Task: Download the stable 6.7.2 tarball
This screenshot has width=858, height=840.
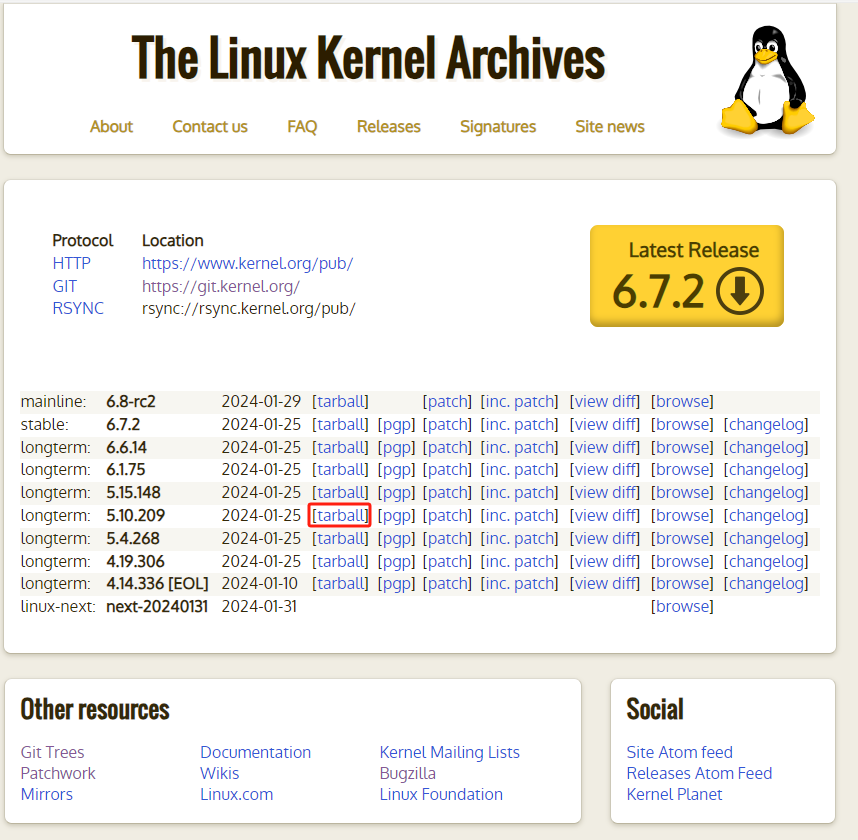Action: point(340,425)
